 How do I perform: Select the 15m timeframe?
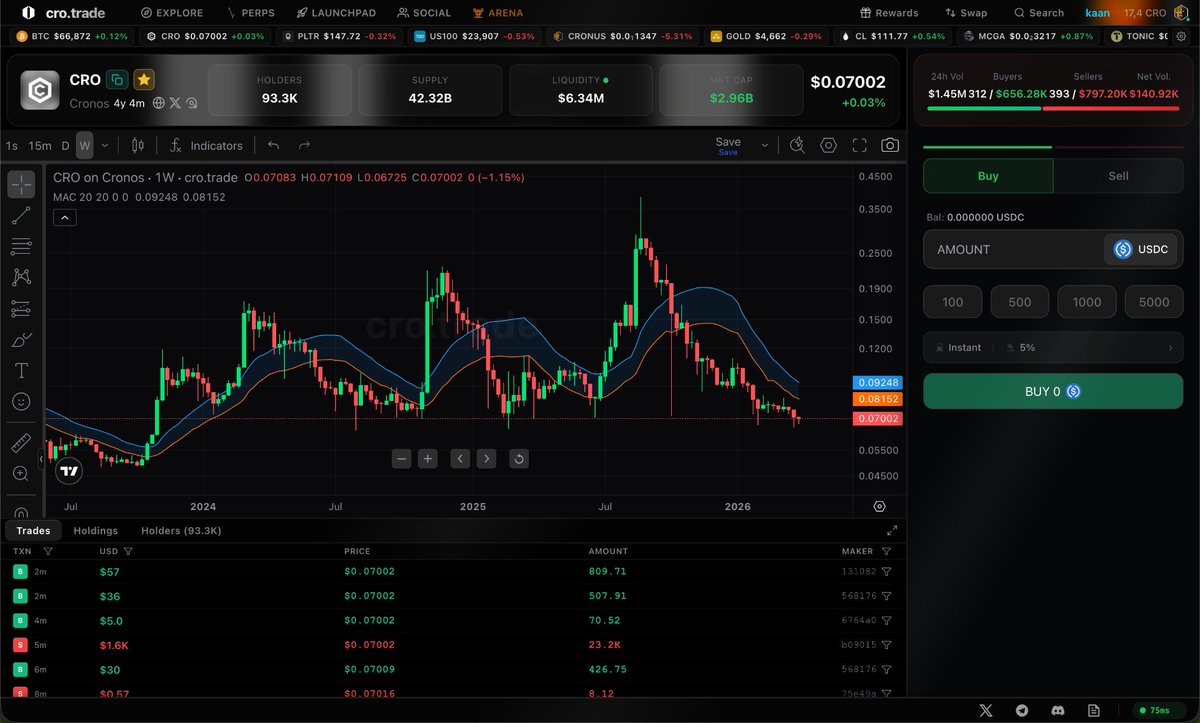[x=40, y=146]
